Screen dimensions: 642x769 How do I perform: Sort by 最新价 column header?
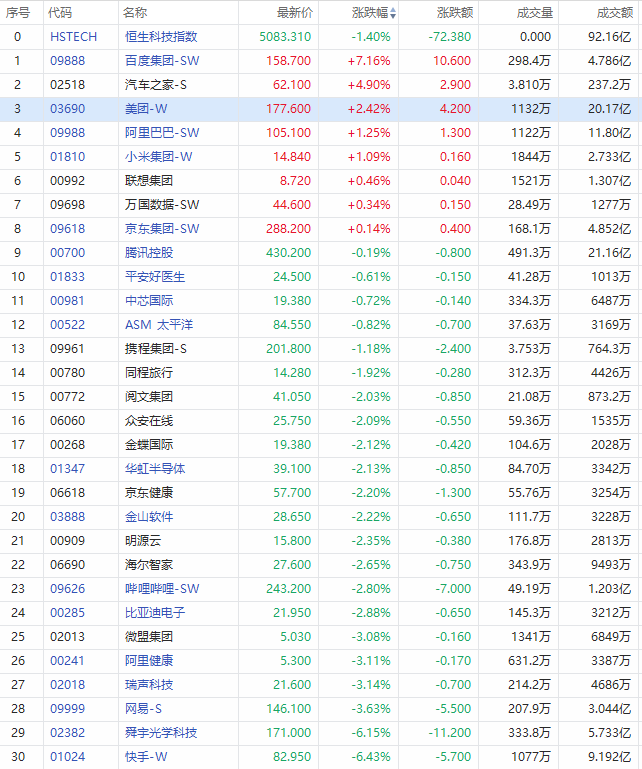click(x=294, y=13)
